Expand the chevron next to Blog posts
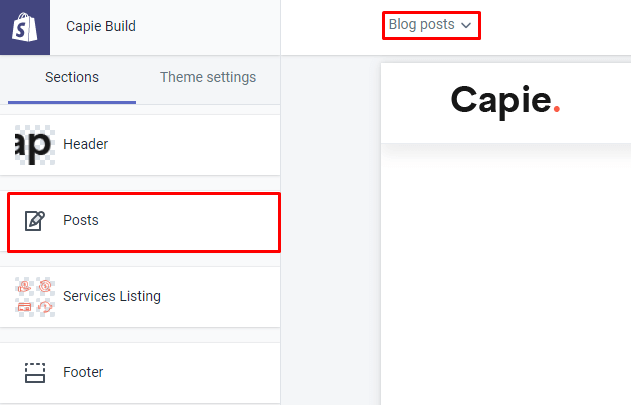 click(x=466, y=25)
